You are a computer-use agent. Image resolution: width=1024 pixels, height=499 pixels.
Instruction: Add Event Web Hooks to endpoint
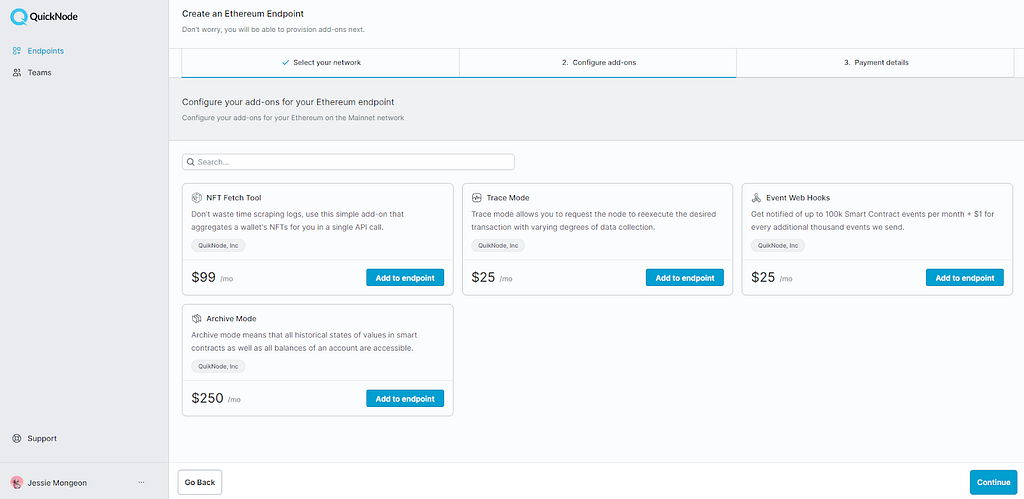pos(965,278)
